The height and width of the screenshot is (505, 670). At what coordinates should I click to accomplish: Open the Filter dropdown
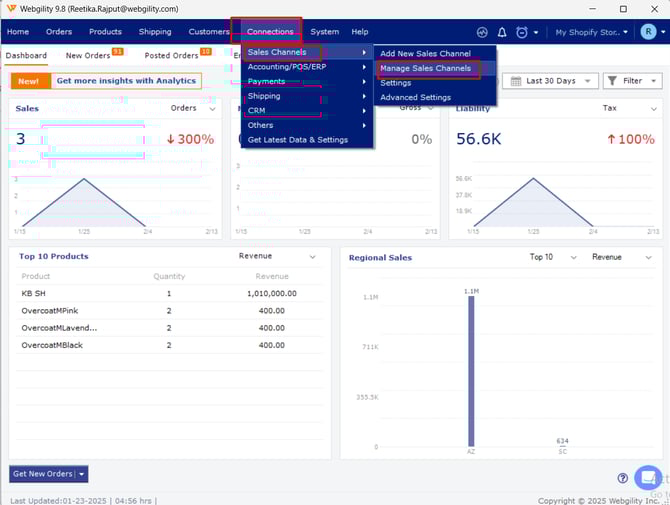pyautogui.click(x=632, y=81)
